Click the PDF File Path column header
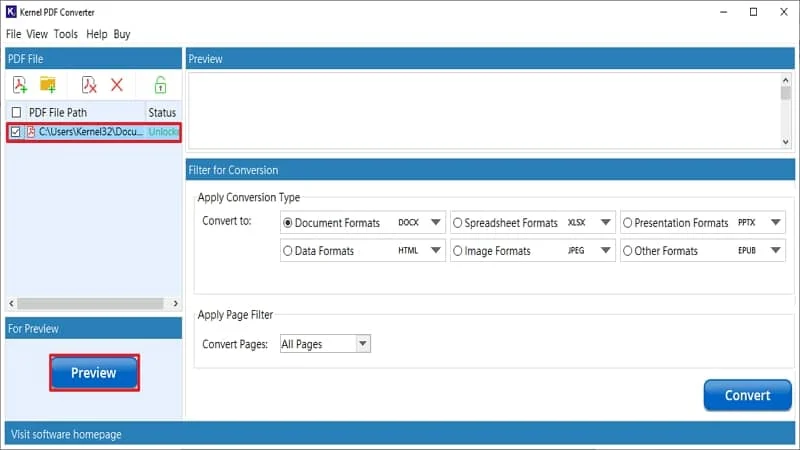This screenshot has height=450, width=800. point(58,112)
